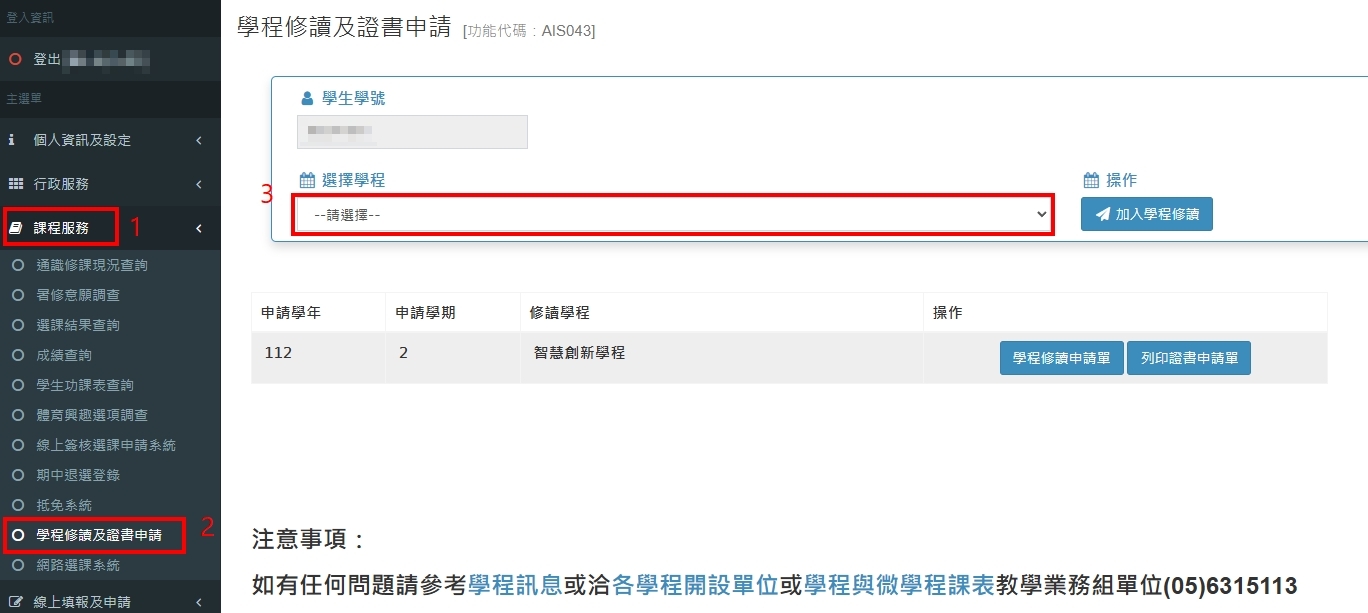Click the info icon beside 個人資訊及設定
Image resolution: width=1368 pixels, height=613 pixels.
click(12, 140)
